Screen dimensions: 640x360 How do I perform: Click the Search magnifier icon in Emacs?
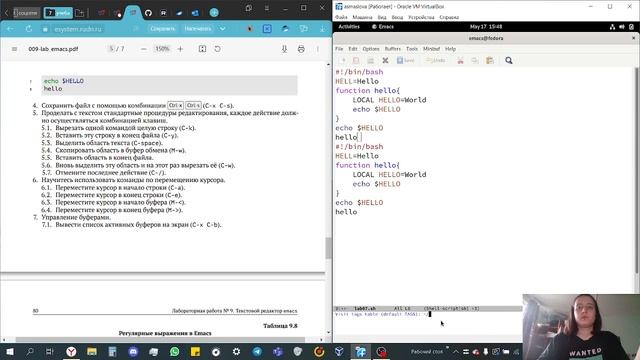click(509, 60)
